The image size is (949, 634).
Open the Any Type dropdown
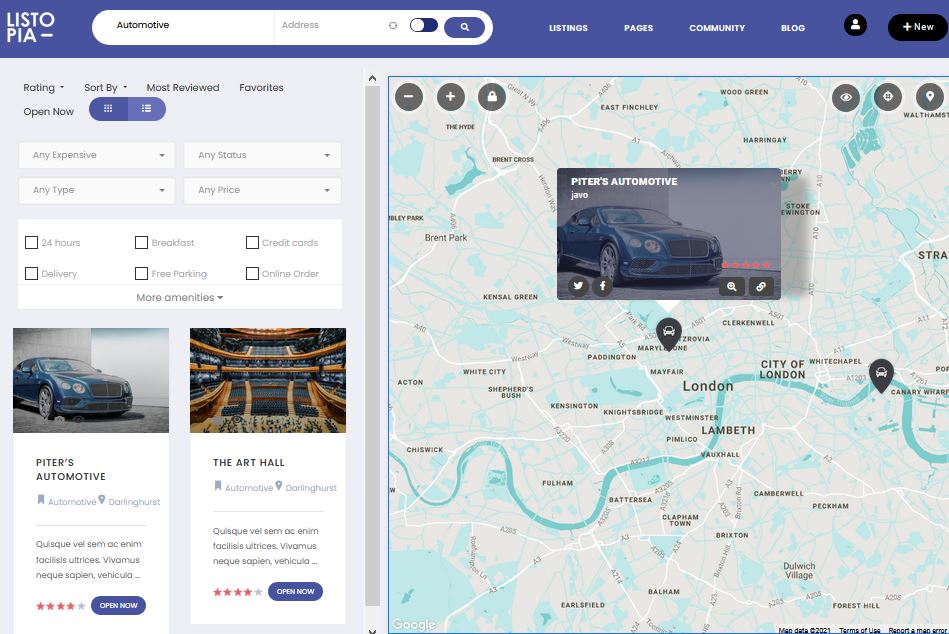coord(97,191)
